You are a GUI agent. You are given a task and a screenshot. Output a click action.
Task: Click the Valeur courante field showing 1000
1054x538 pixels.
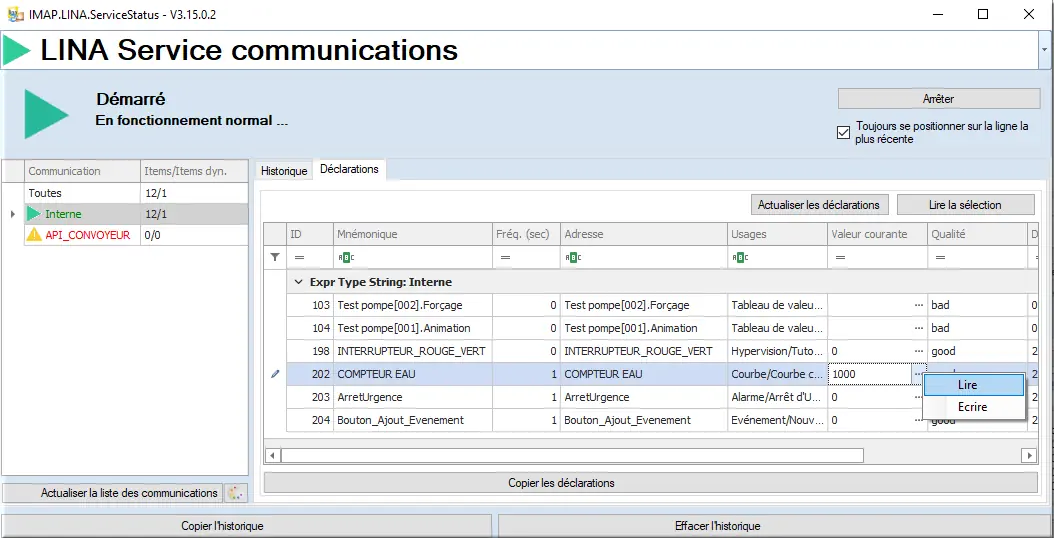click(870, 374)
